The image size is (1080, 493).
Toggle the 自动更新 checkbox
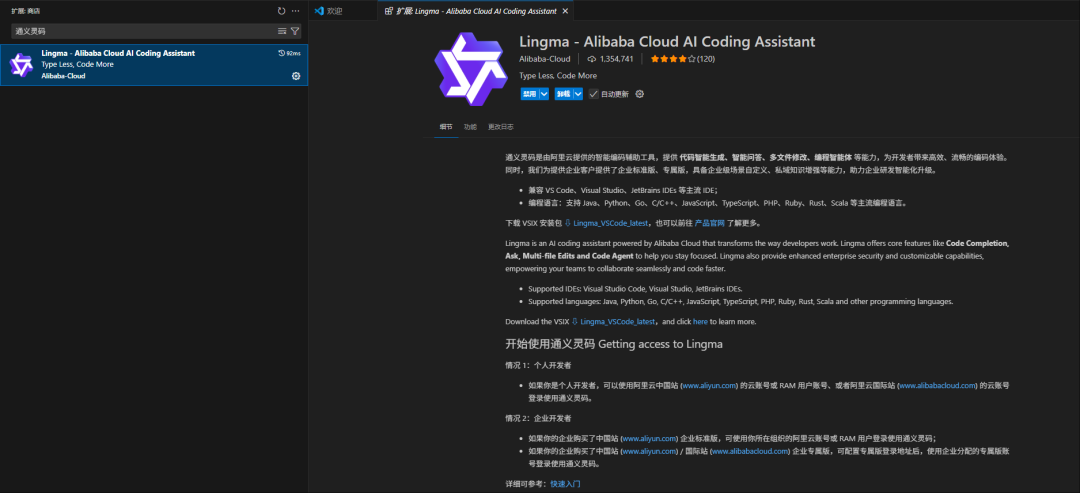[593, 94]
